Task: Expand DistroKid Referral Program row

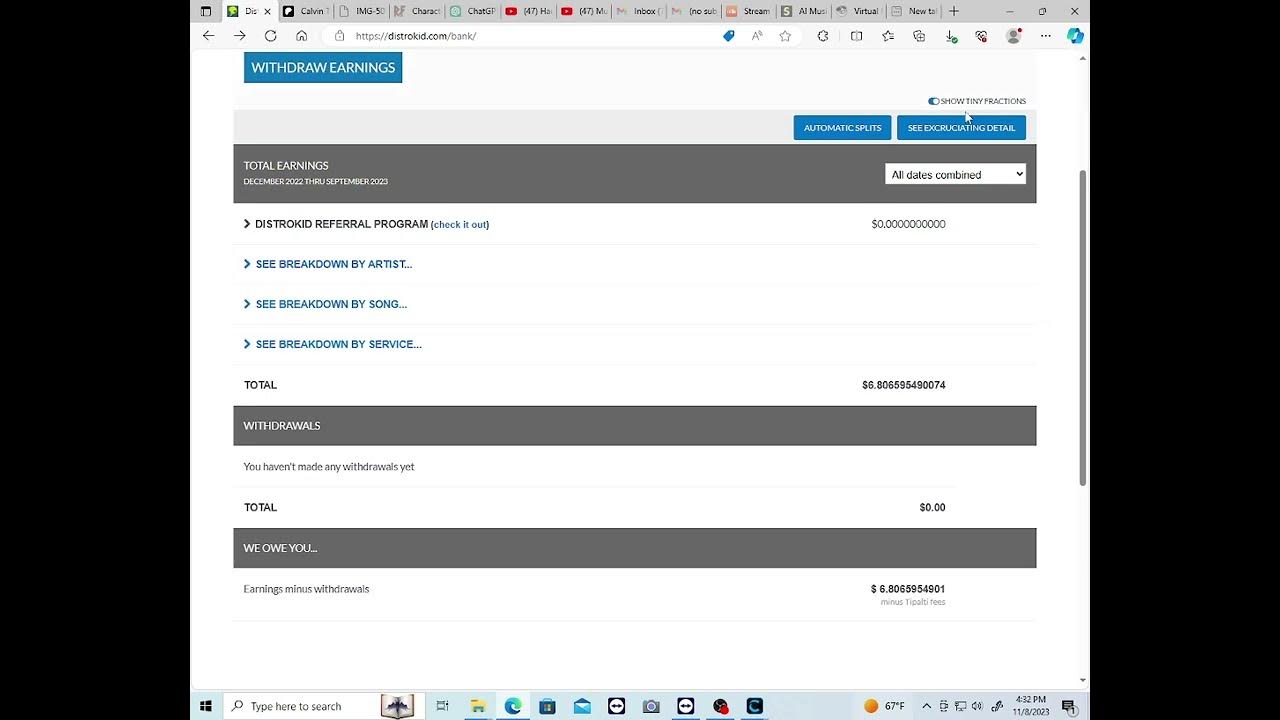Action: [x=246, y=224]
